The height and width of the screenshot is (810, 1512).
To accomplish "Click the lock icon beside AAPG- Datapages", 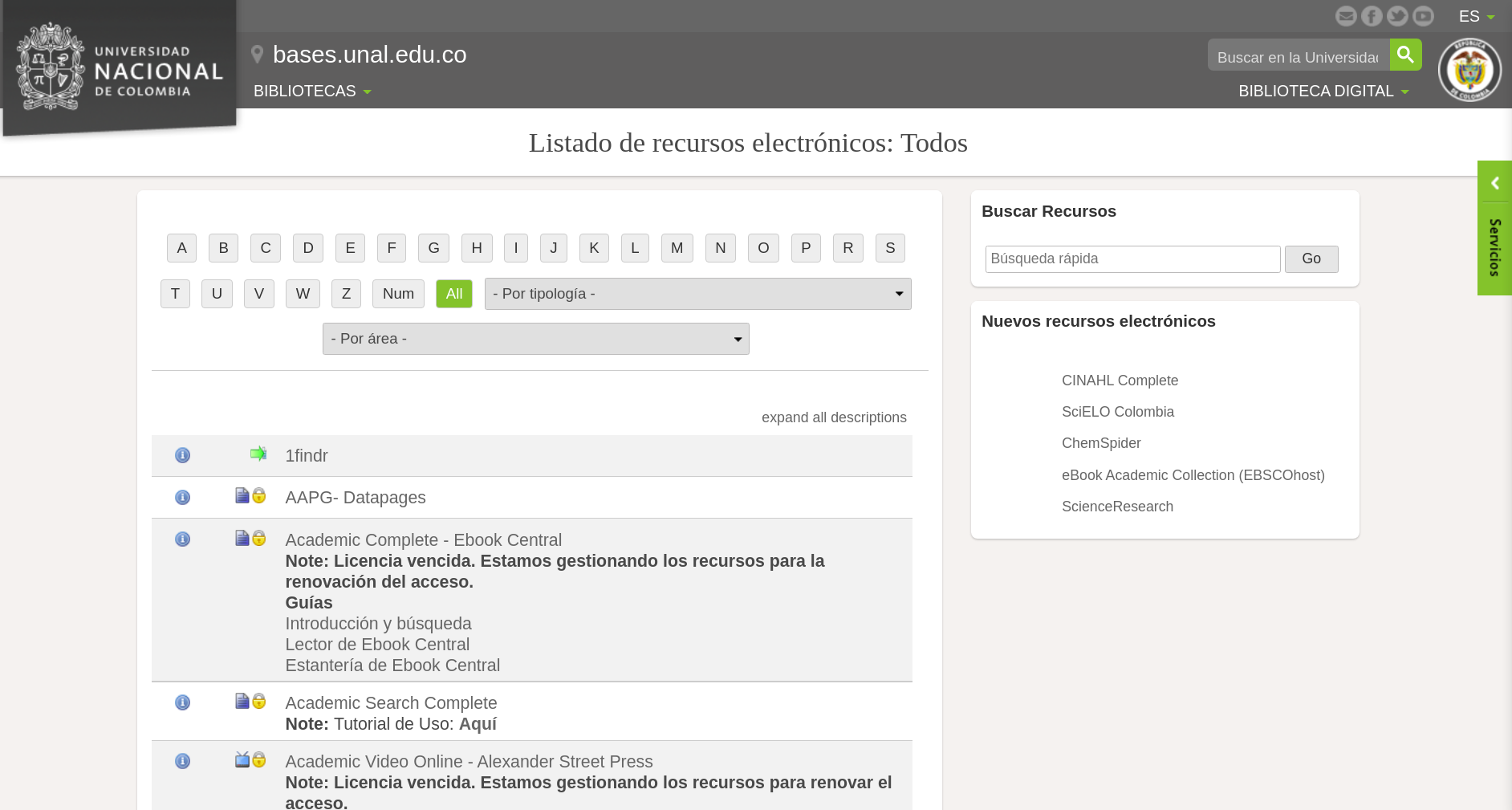I will [x=259, y=495].
